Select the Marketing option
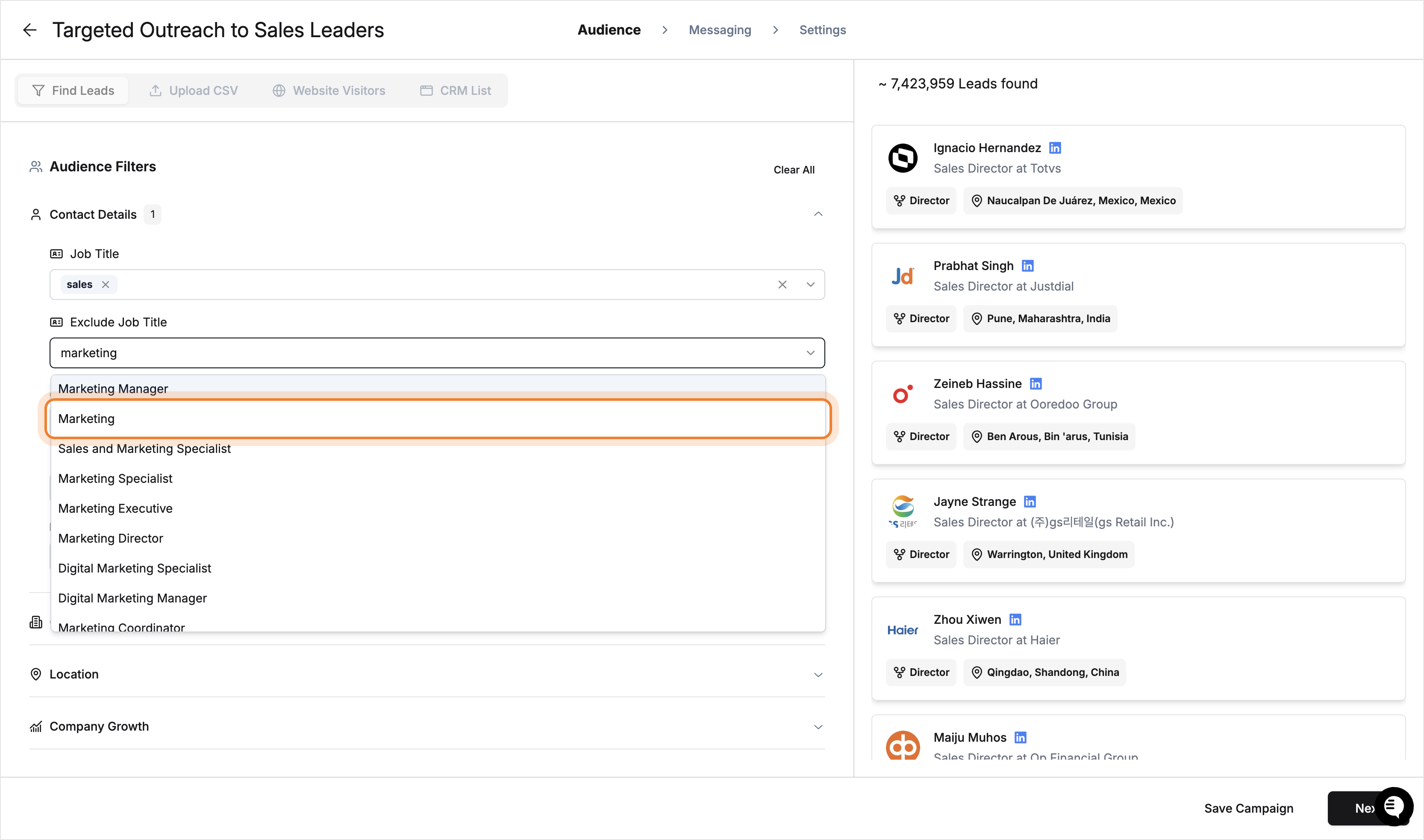 pos(438,418)
